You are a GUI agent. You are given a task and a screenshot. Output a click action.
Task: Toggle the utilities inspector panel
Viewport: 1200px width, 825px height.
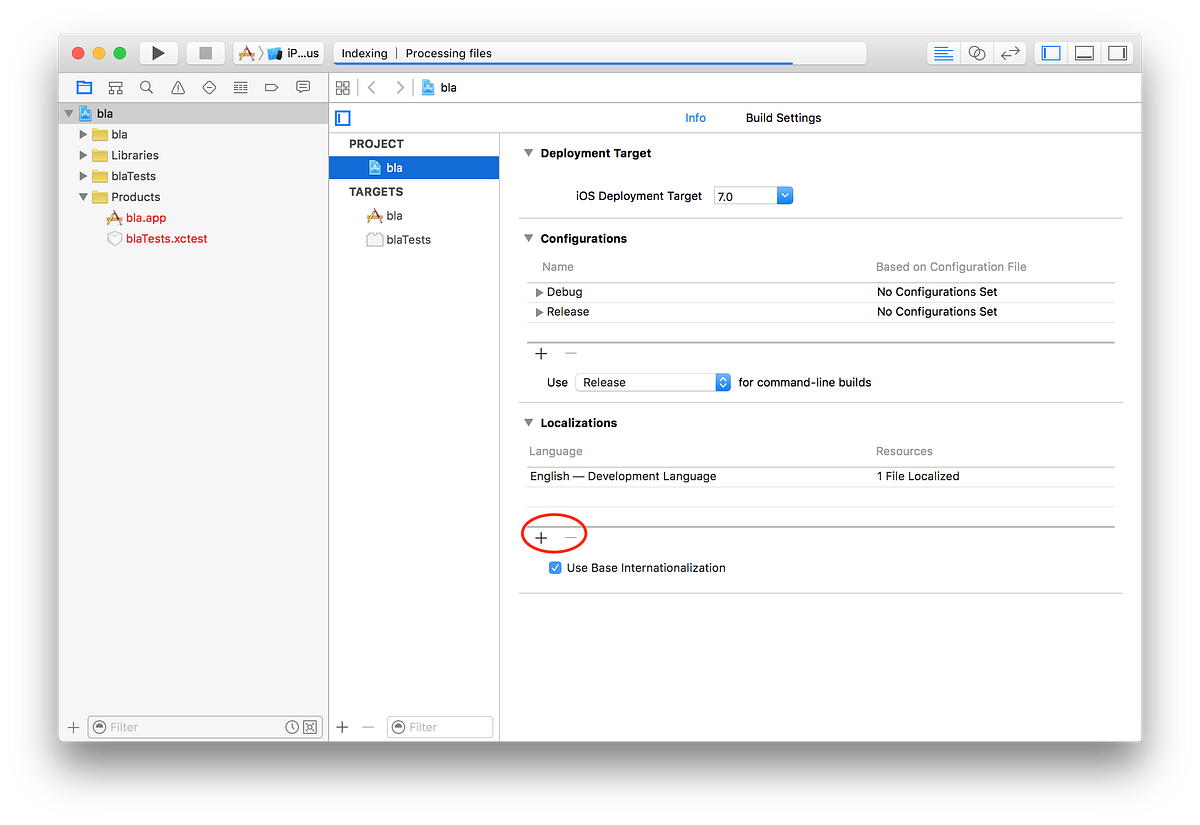tap(1118, 52)
